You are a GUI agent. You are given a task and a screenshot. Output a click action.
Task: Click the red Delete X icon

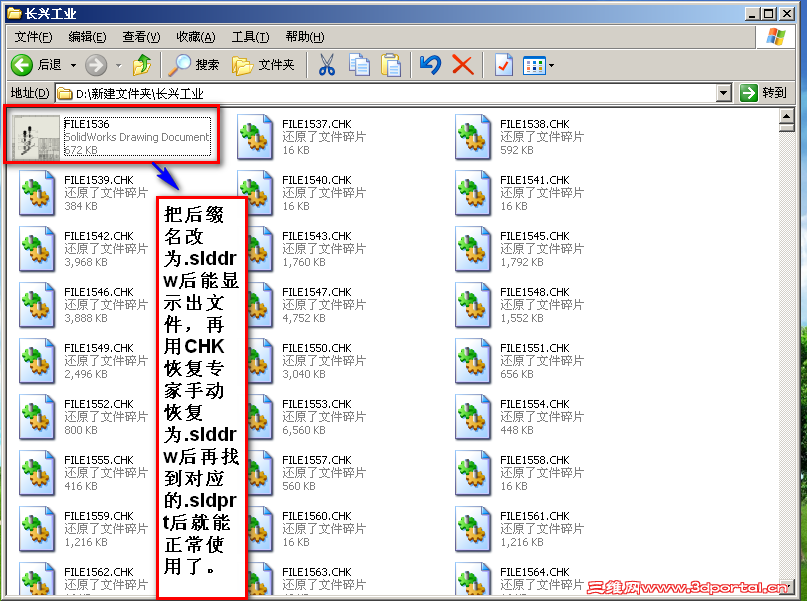(462, 65)
